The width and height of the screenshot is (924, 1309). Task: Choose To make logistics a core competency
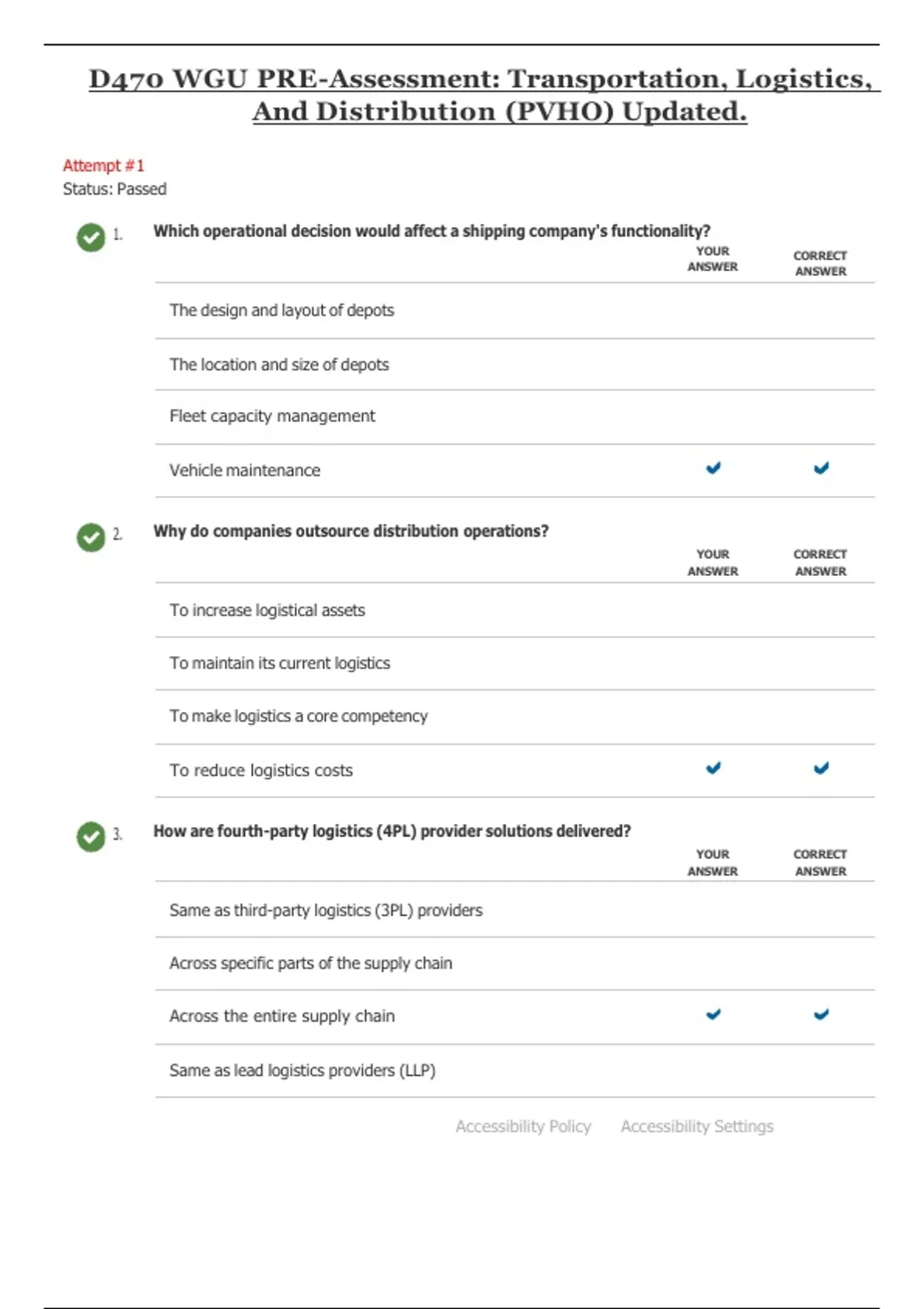[x=298, y=716]
